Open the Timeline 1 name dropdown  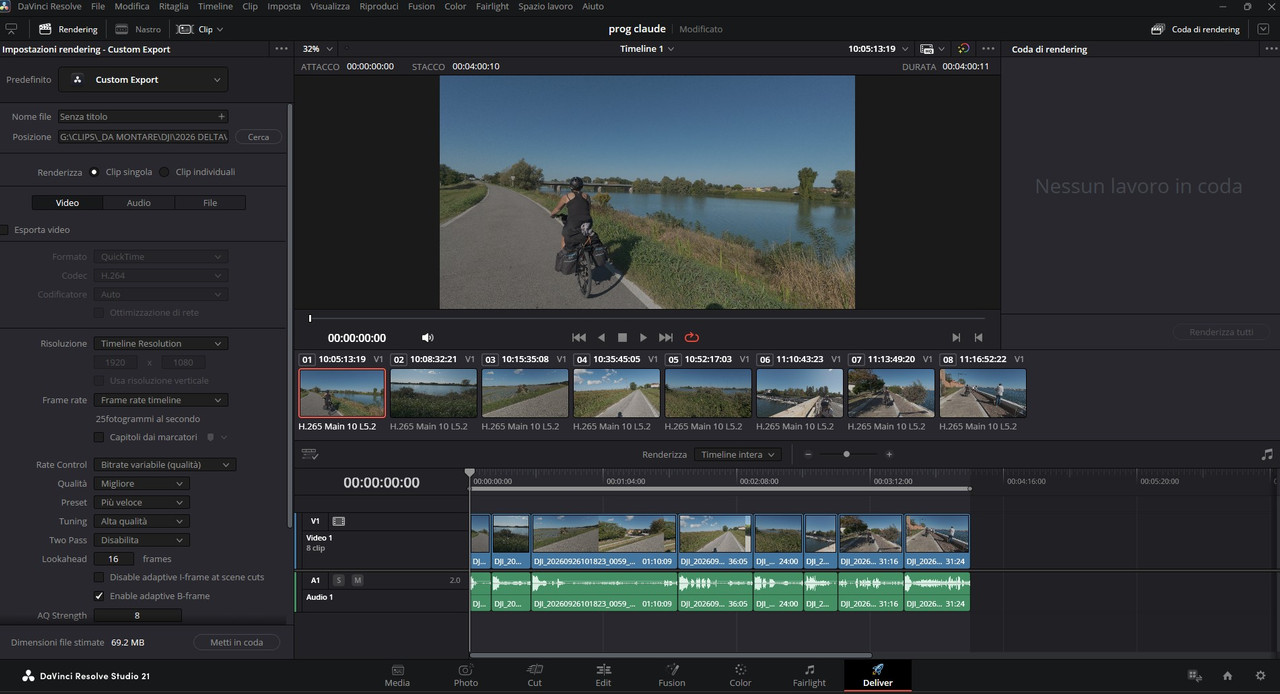pyautogui.click(x=647, y=48)
